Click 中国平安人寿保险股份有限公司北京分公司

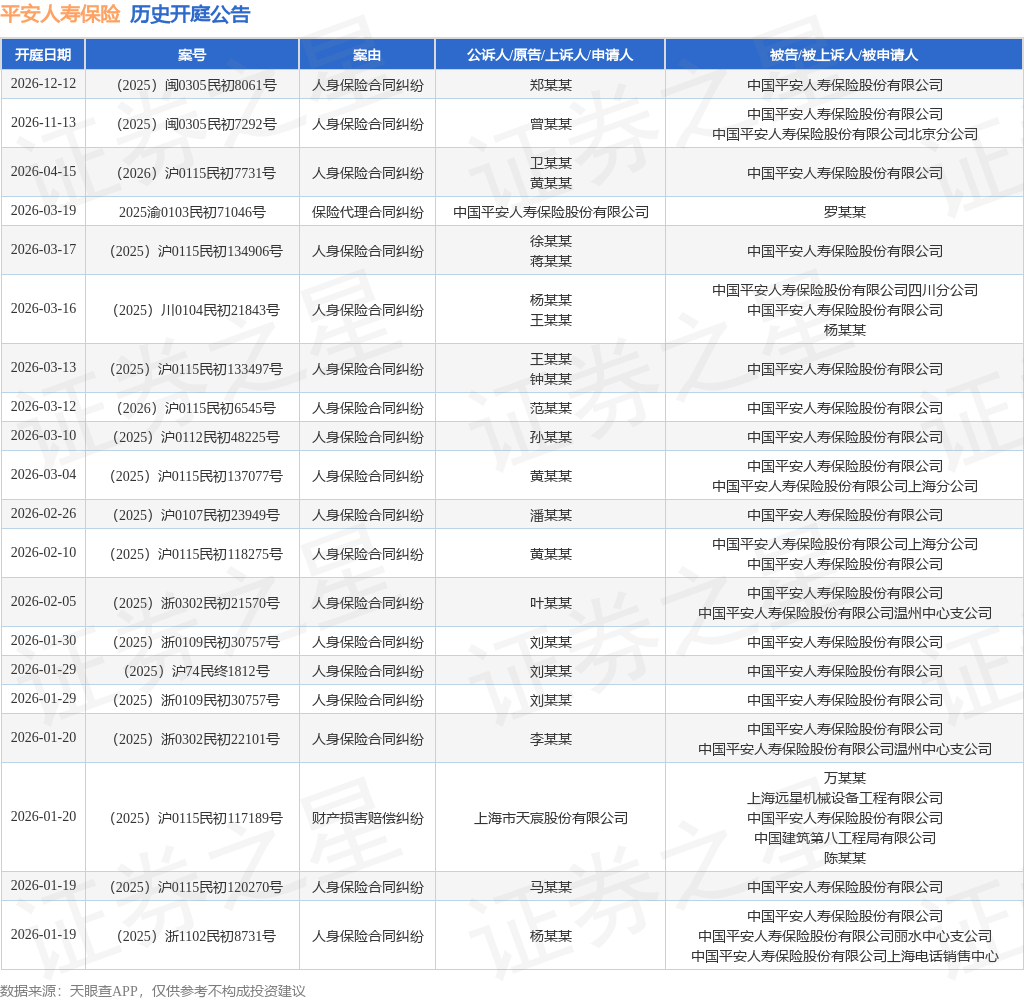coord(844,135)
